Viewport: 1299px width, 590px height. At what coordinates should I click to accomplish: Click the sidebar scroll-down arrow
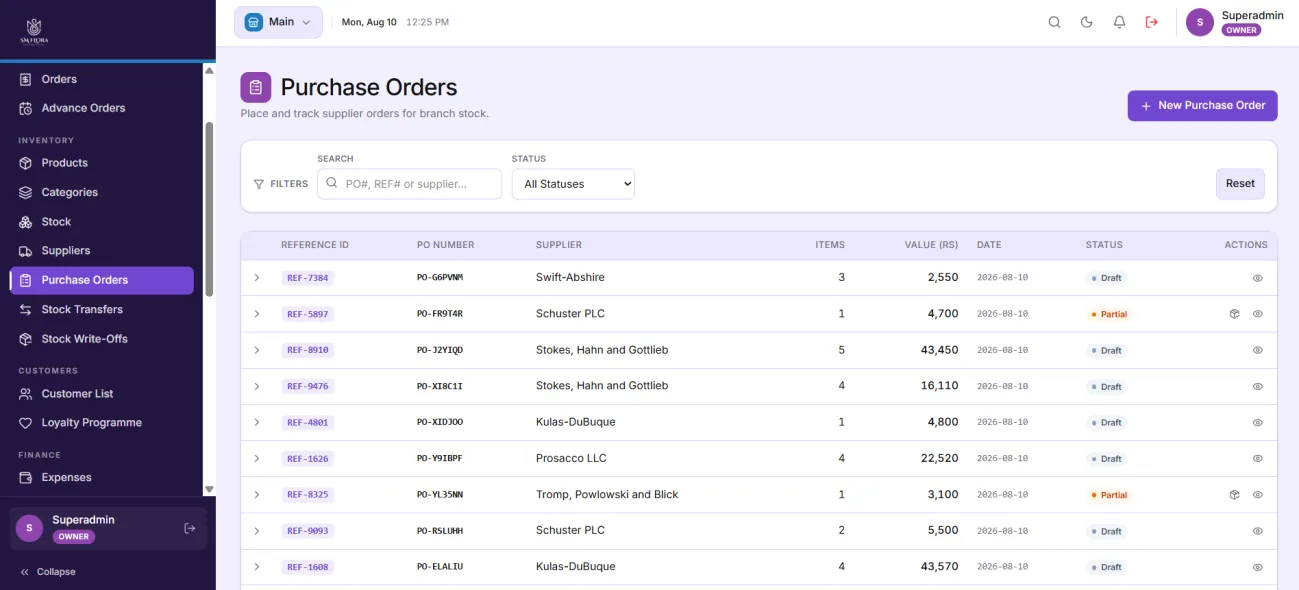(209, 489)
